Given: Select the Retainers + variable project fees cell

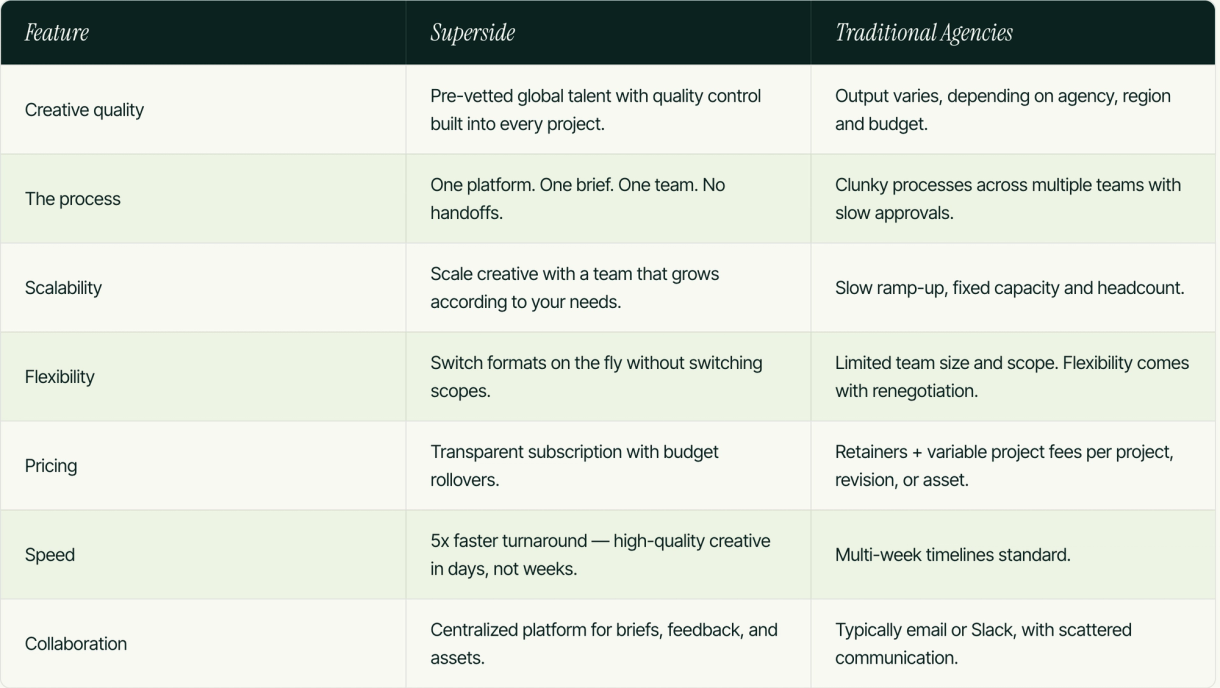Looking at the screenshot, I should pyautogui.click(x=1004, y=465).
